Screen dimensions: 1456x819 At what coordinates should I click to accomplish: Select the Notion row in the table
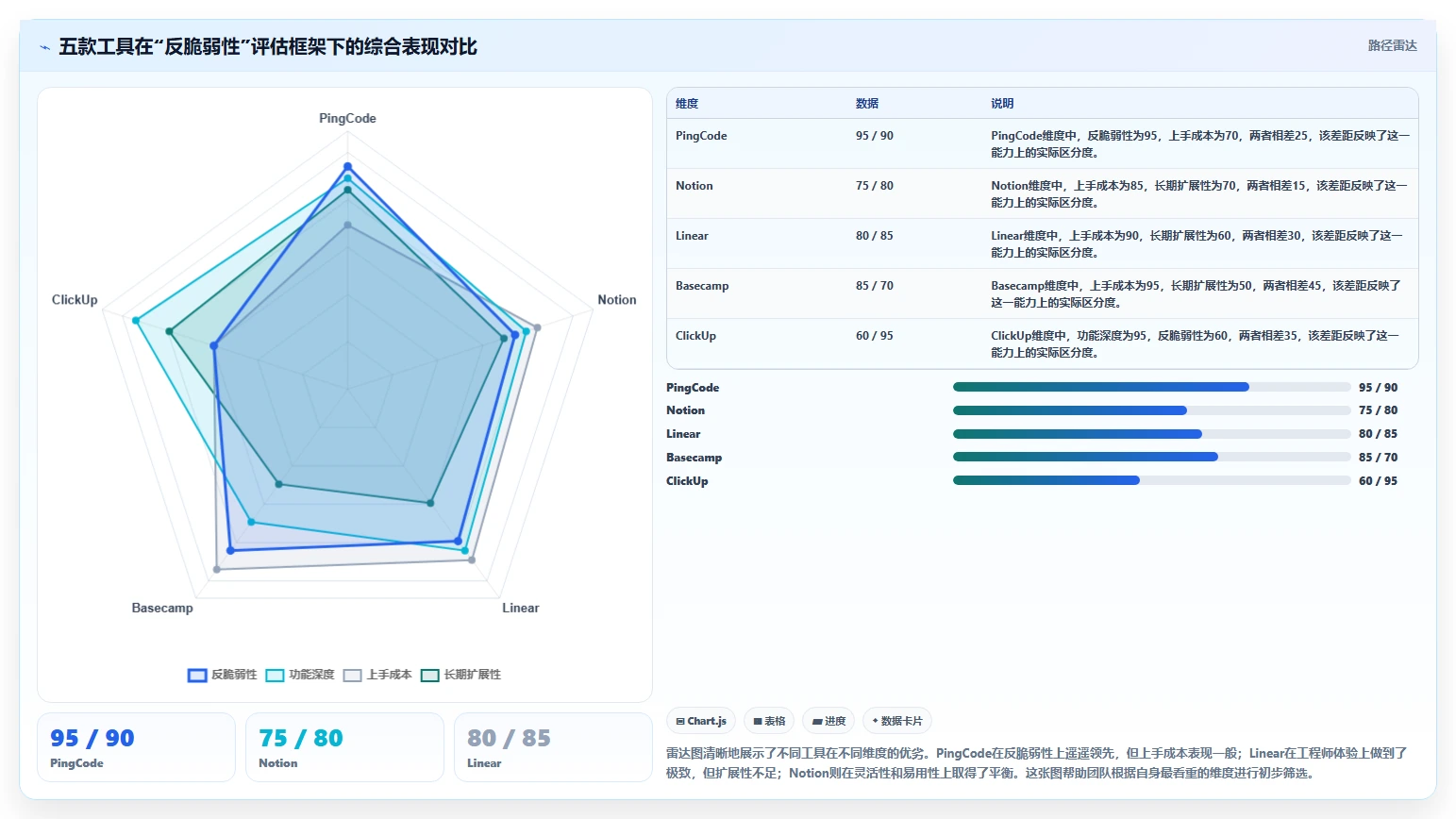1042,193
